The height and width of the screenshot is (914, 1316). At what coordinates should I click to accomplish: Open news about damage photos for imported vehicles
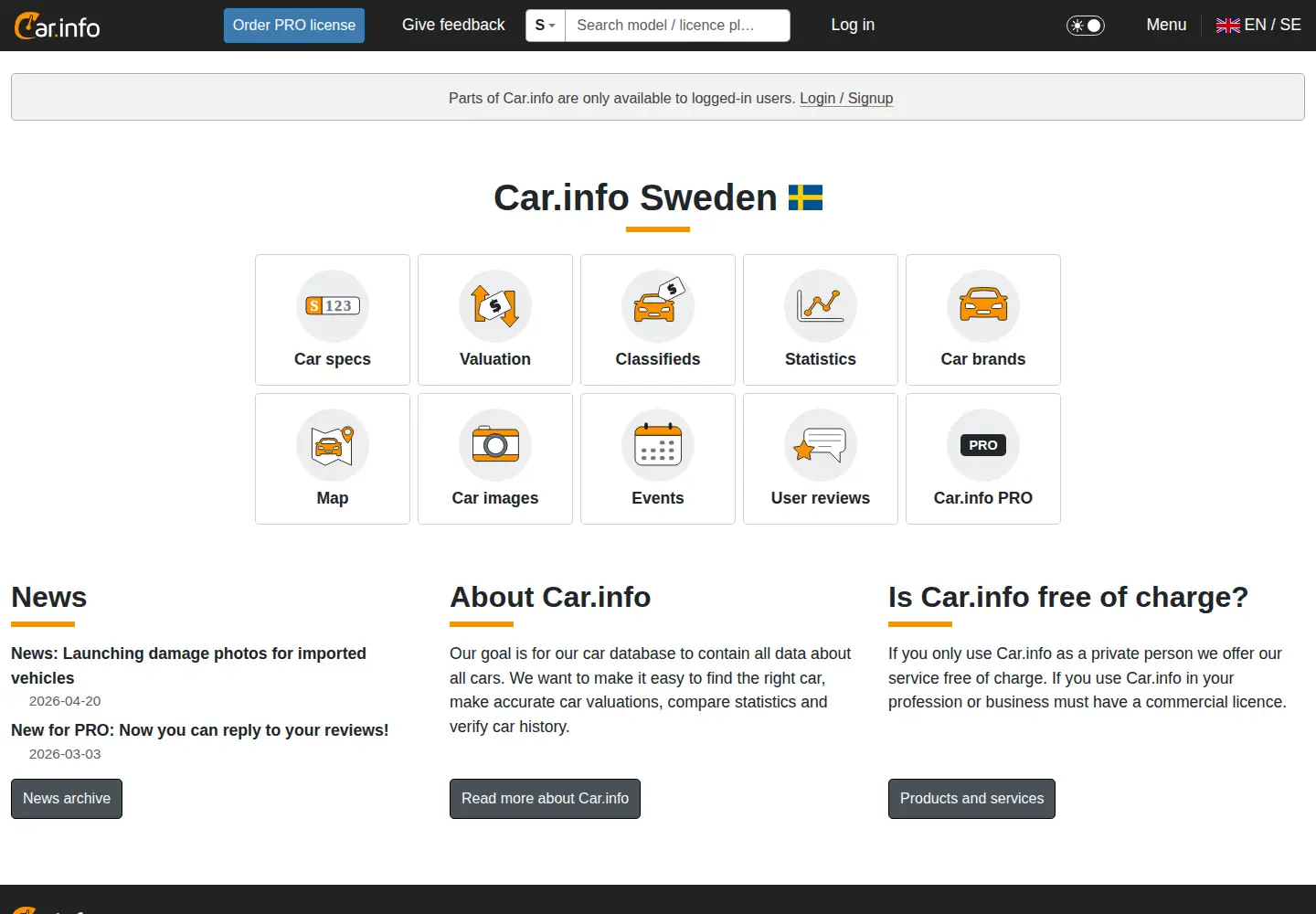pyautogui.click(x=188, y=665)
